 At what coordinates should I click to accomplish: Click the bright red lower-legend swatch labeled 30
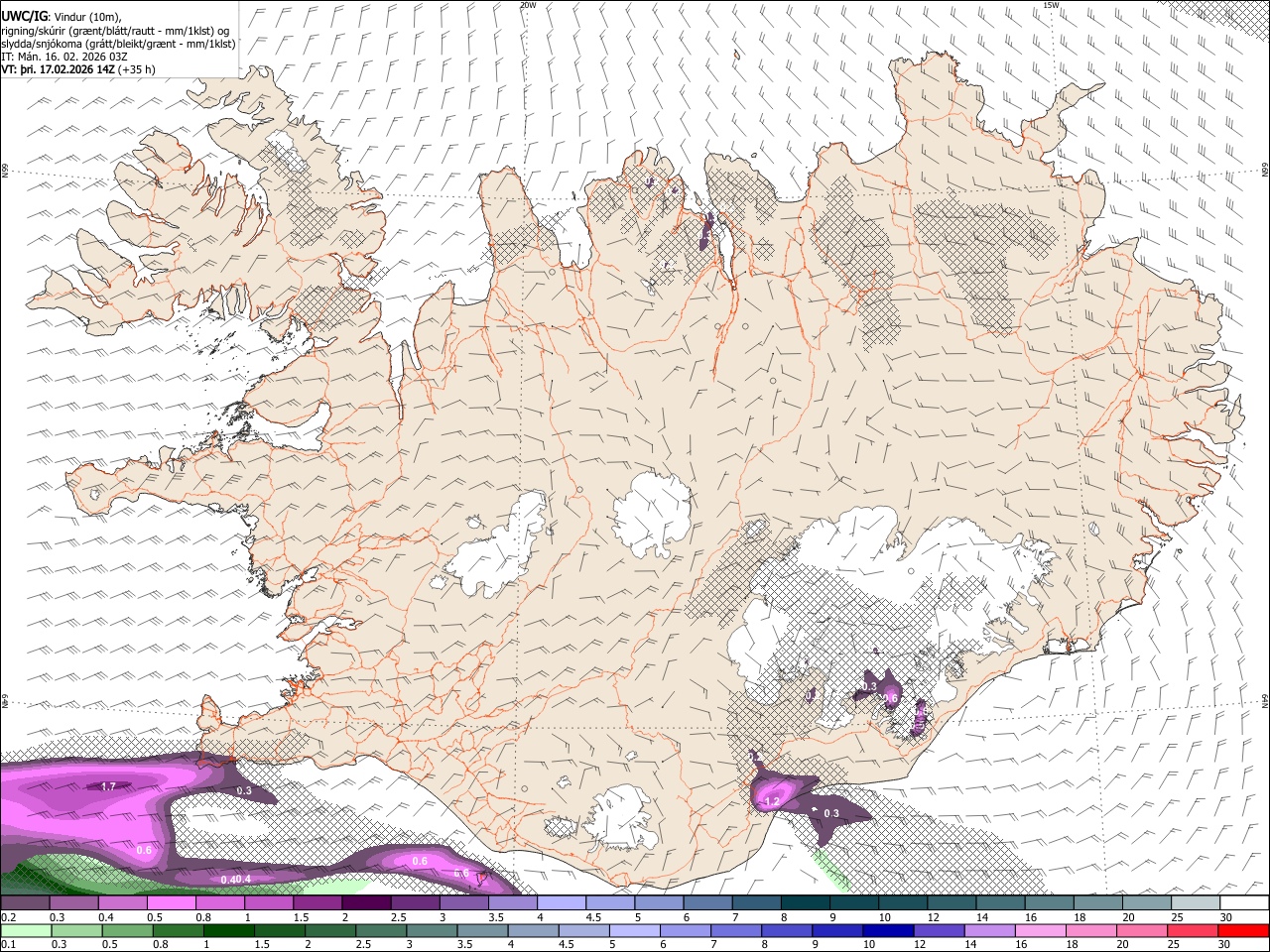click(x=1244, y=931)
